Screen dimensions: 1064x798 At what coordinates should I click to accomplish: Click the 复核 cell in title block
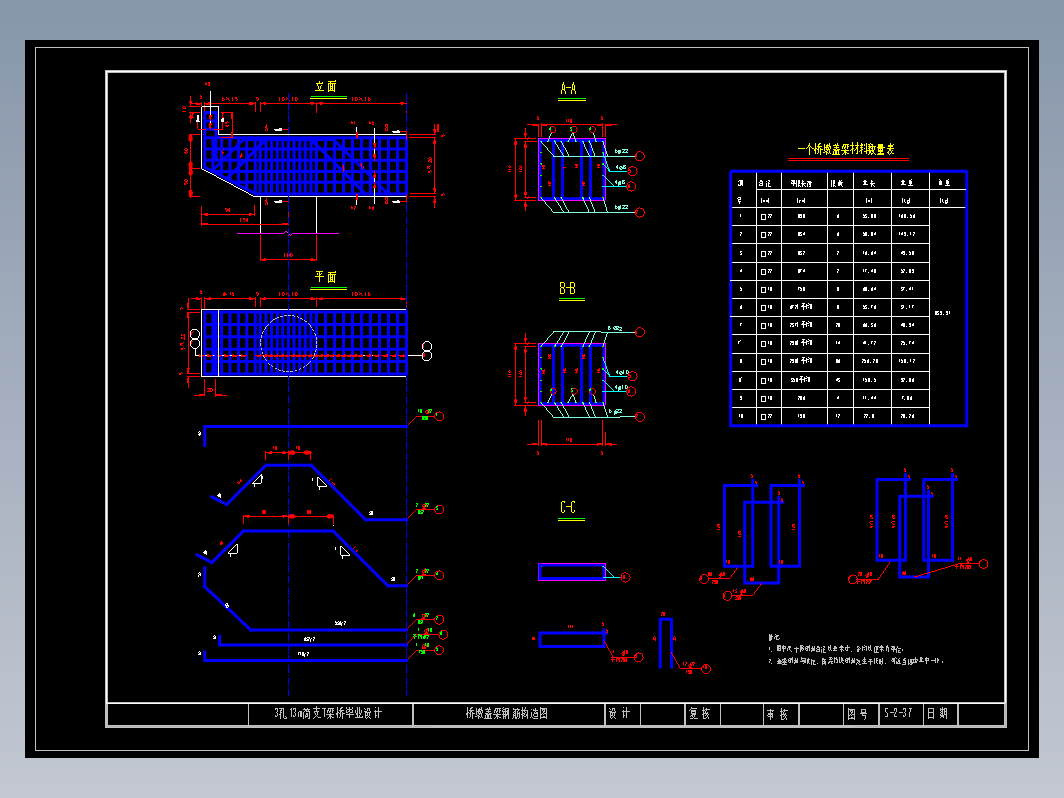point(700,714)
